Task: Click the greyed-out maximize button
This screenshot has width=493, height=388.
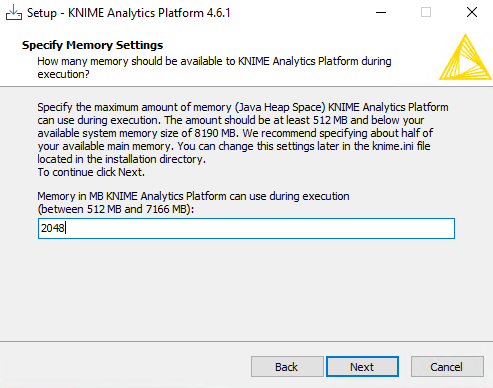Action: (426, 13)
